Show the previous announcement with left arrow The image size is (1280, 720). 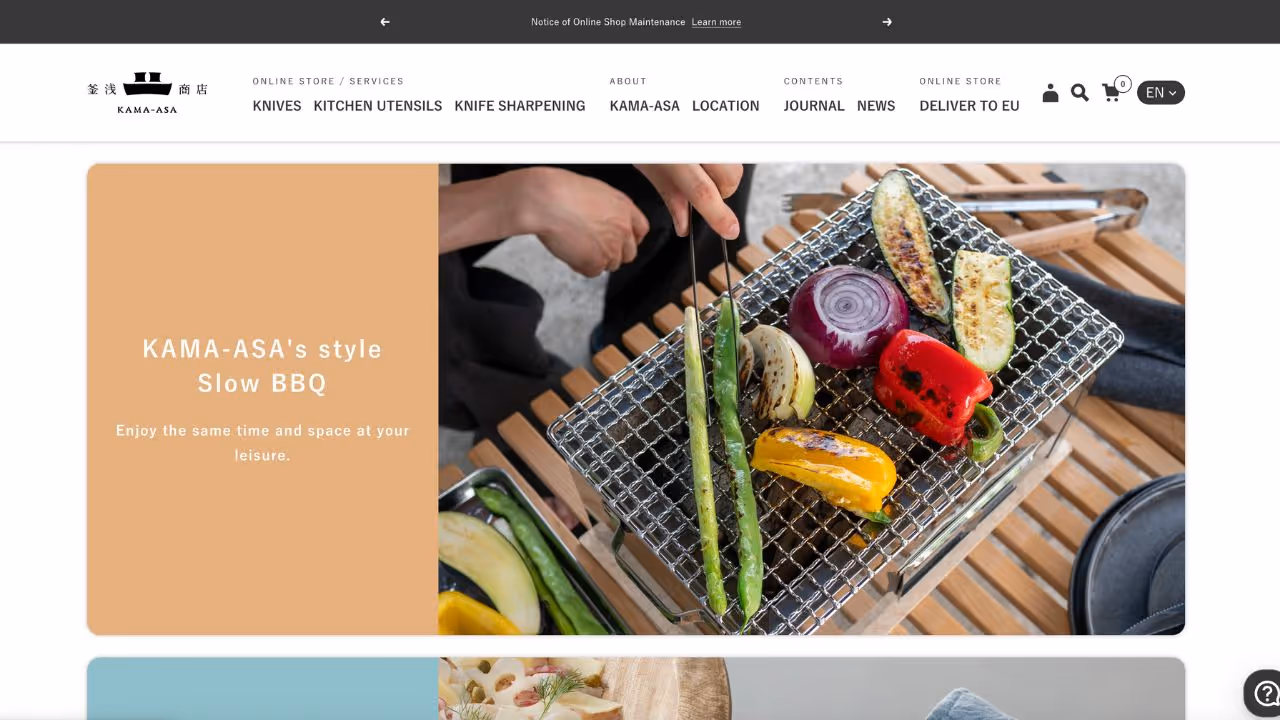point(385,22)
